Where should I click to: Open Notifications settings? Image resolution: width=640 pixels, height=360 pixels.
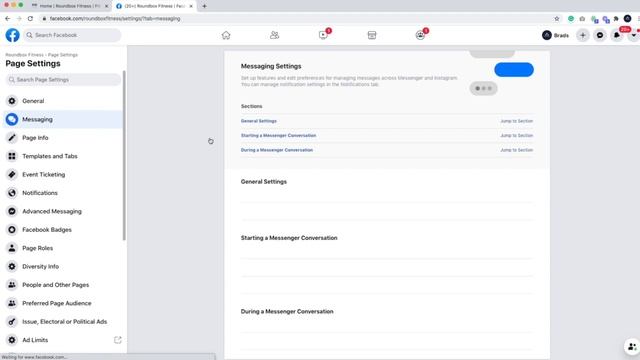[x=63, y=193]
